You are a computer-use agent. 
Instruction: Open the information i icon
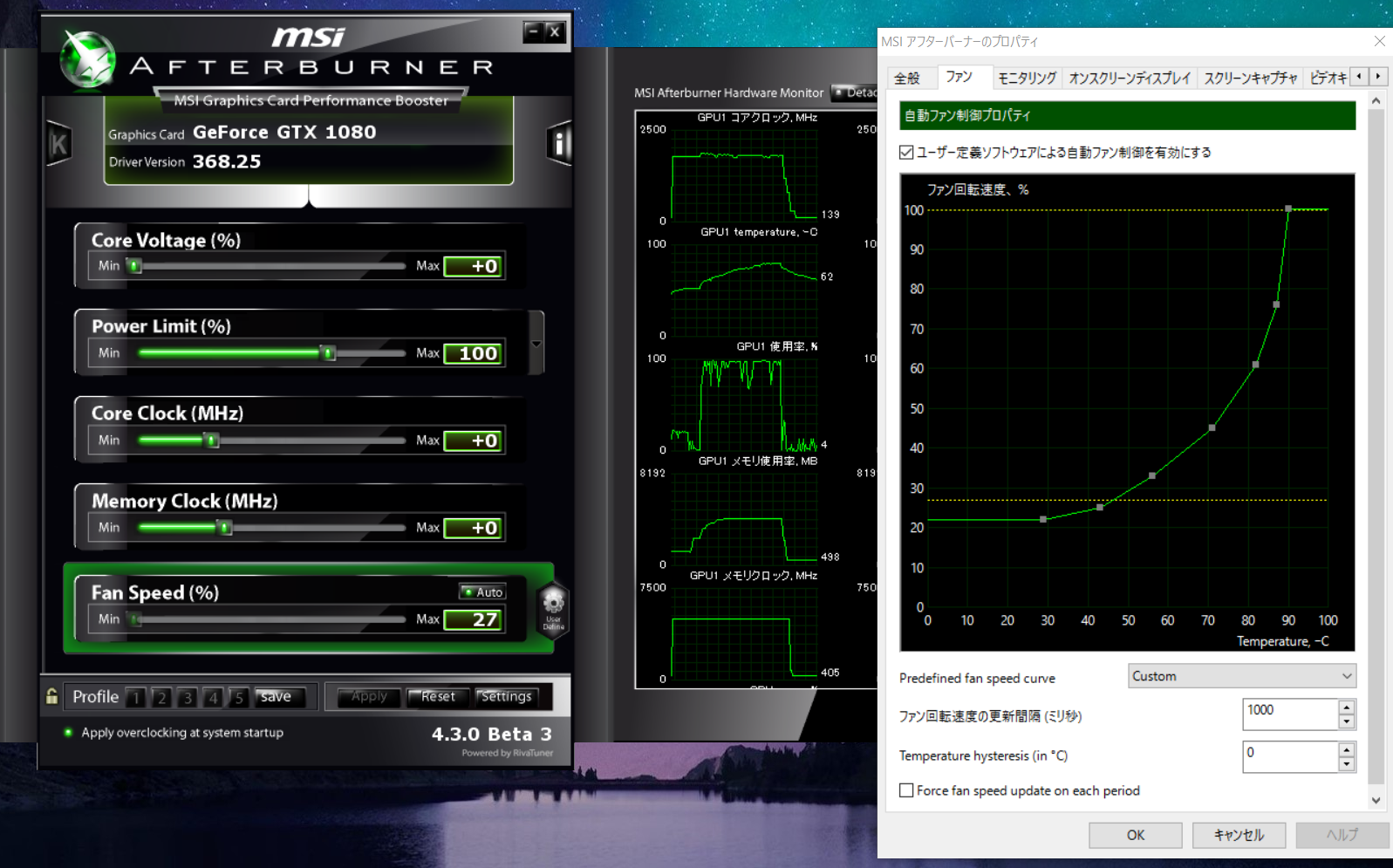[558, 143]
